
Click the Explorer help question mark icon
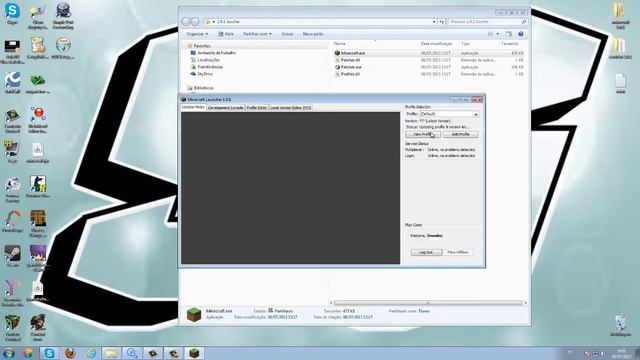[x=521, y=34]
